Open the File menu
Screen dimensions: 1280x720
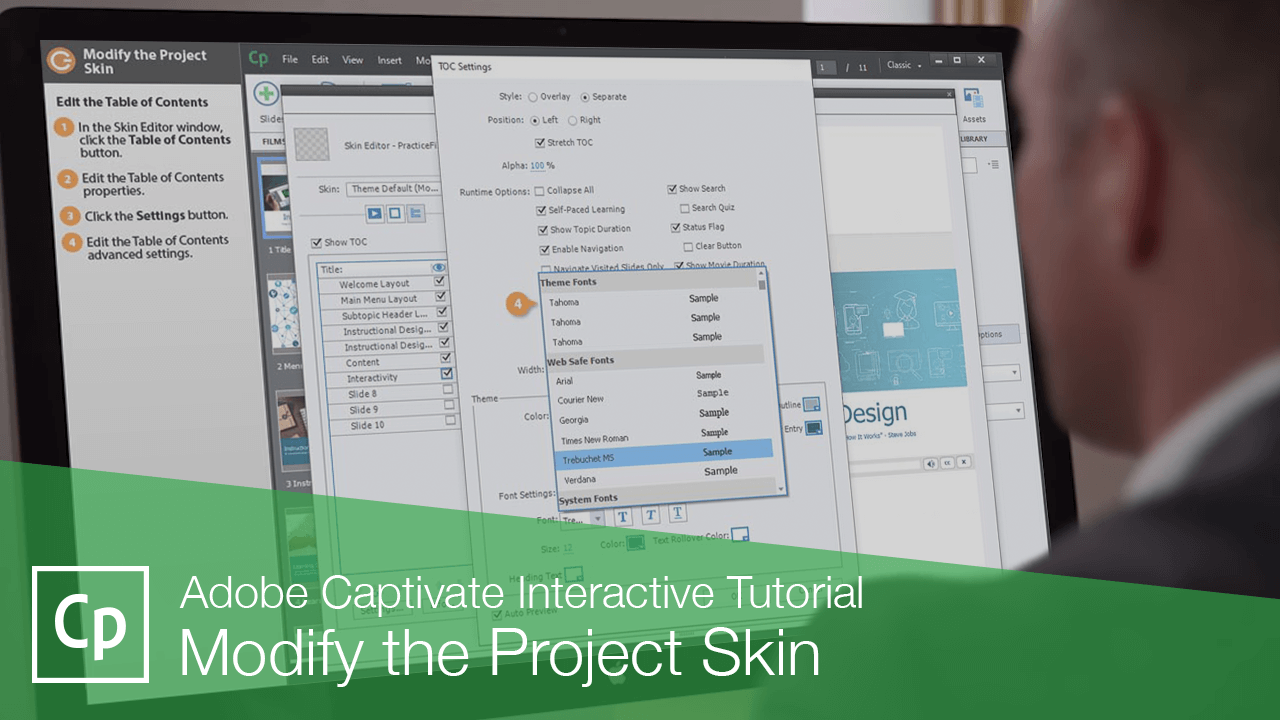289,59
